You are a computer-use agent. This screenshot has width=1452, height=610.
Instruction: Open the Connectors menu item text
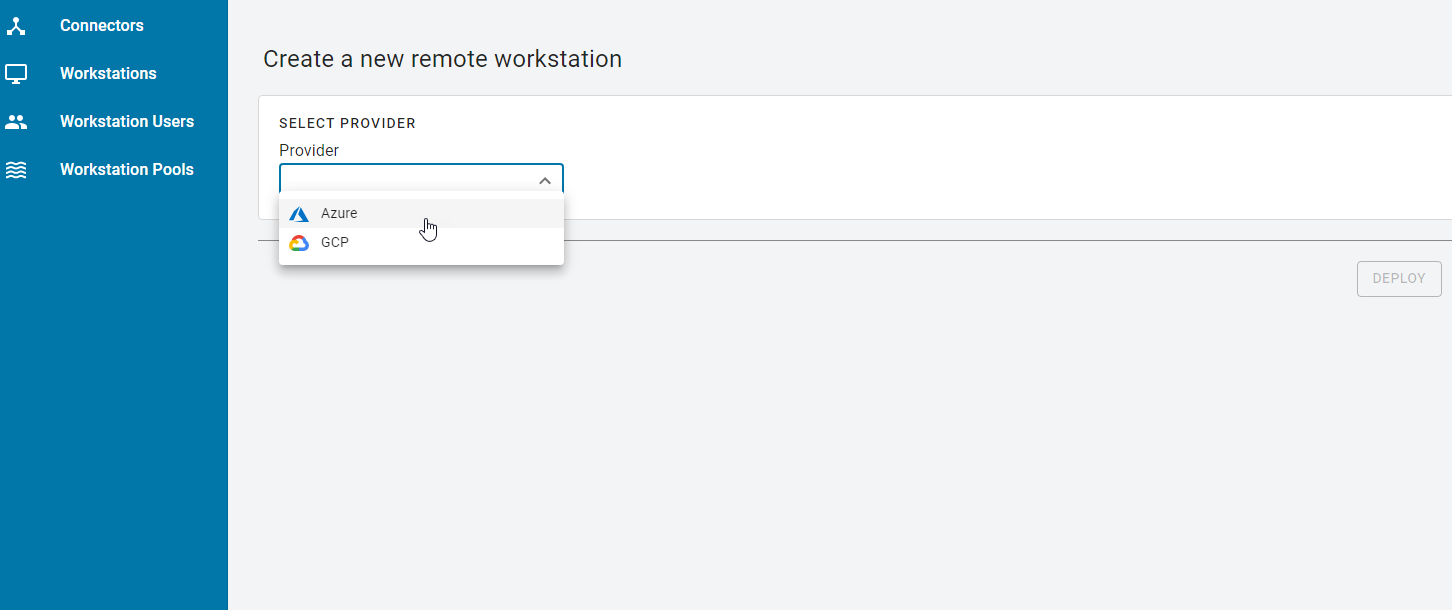pyautogui.click(x=102, y=26)
